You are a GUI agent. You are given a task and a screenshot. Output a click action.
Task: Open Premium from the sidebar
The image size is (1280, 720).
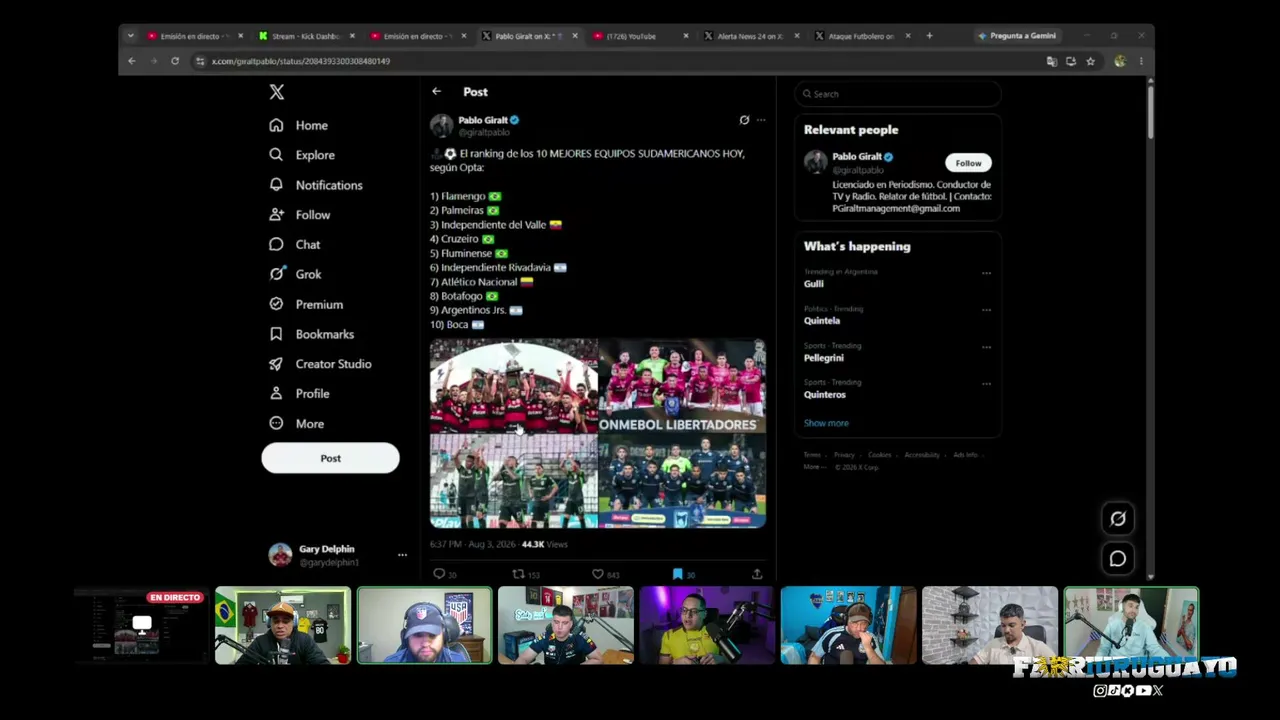point(305,304)
